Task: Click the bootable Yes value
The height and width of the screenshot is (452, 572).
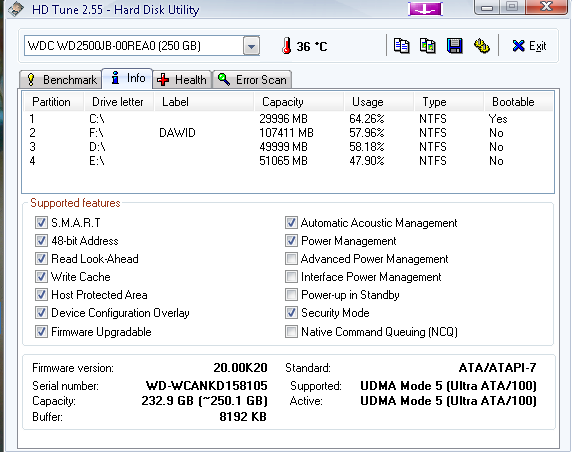Action: pos(498,119)
